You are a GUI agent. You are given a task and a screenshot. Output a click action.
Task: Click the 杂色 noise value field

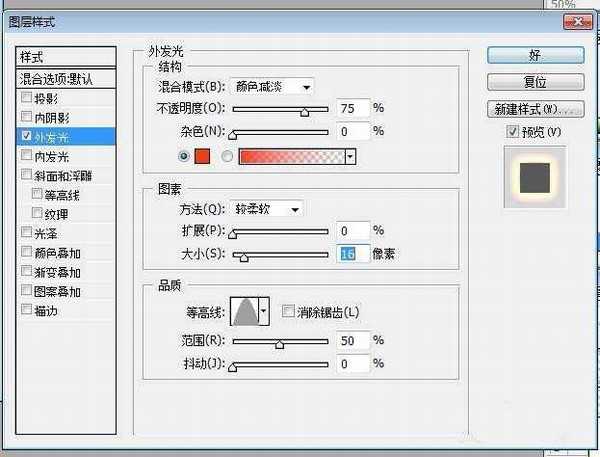coord(353,132)
